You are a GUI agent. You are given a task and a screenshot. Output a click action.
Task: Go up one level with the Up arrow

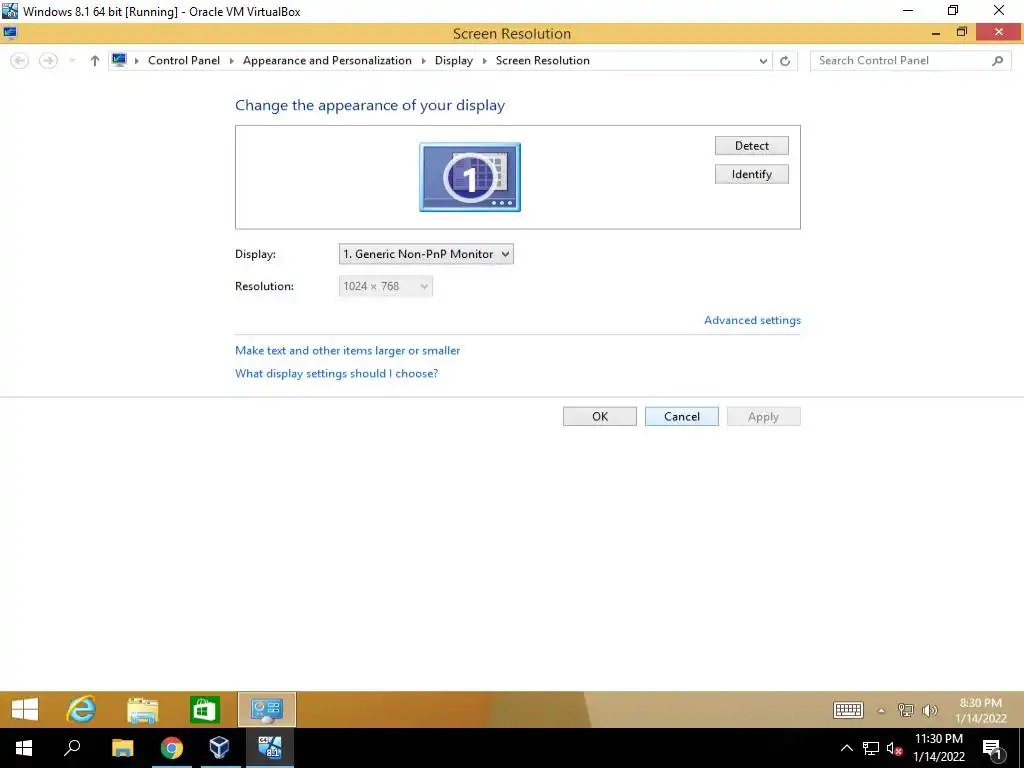coord(95,61)
